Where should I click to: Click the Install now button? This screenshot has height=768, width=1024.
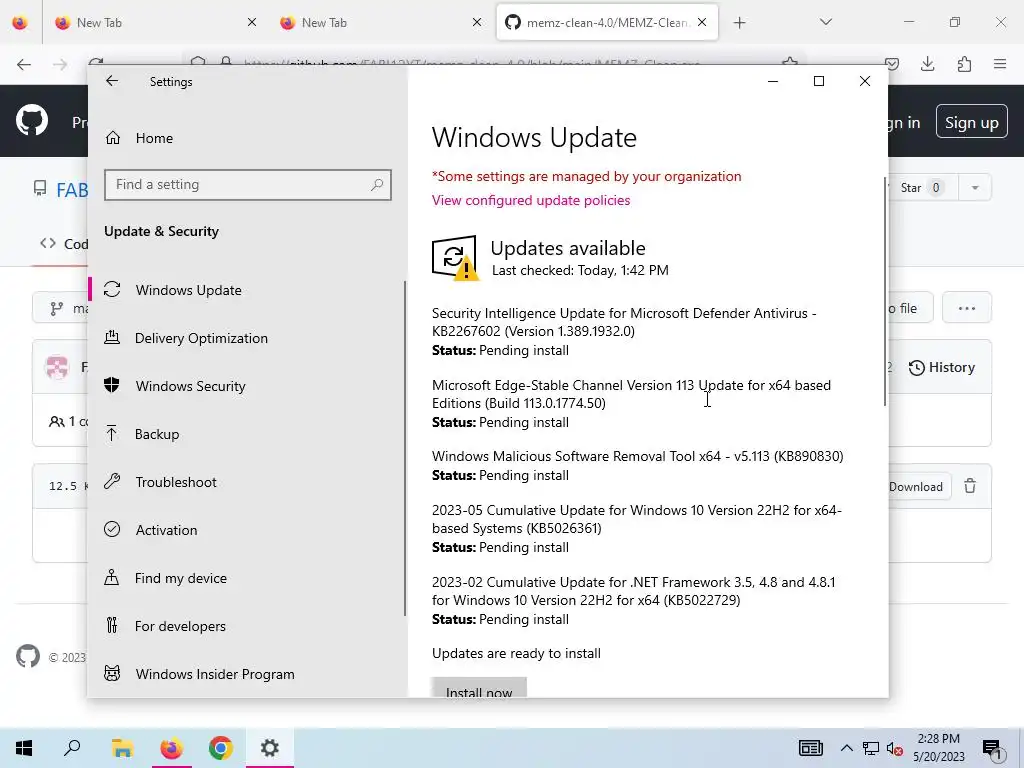pos(479,688)
